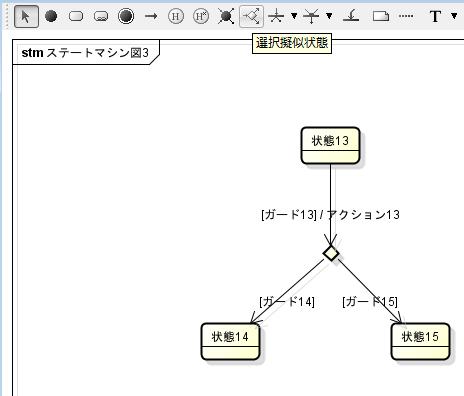Select the fork pseudostate tool
The width and height of the screenshot is (464, 396).
(x=276, y=16)
